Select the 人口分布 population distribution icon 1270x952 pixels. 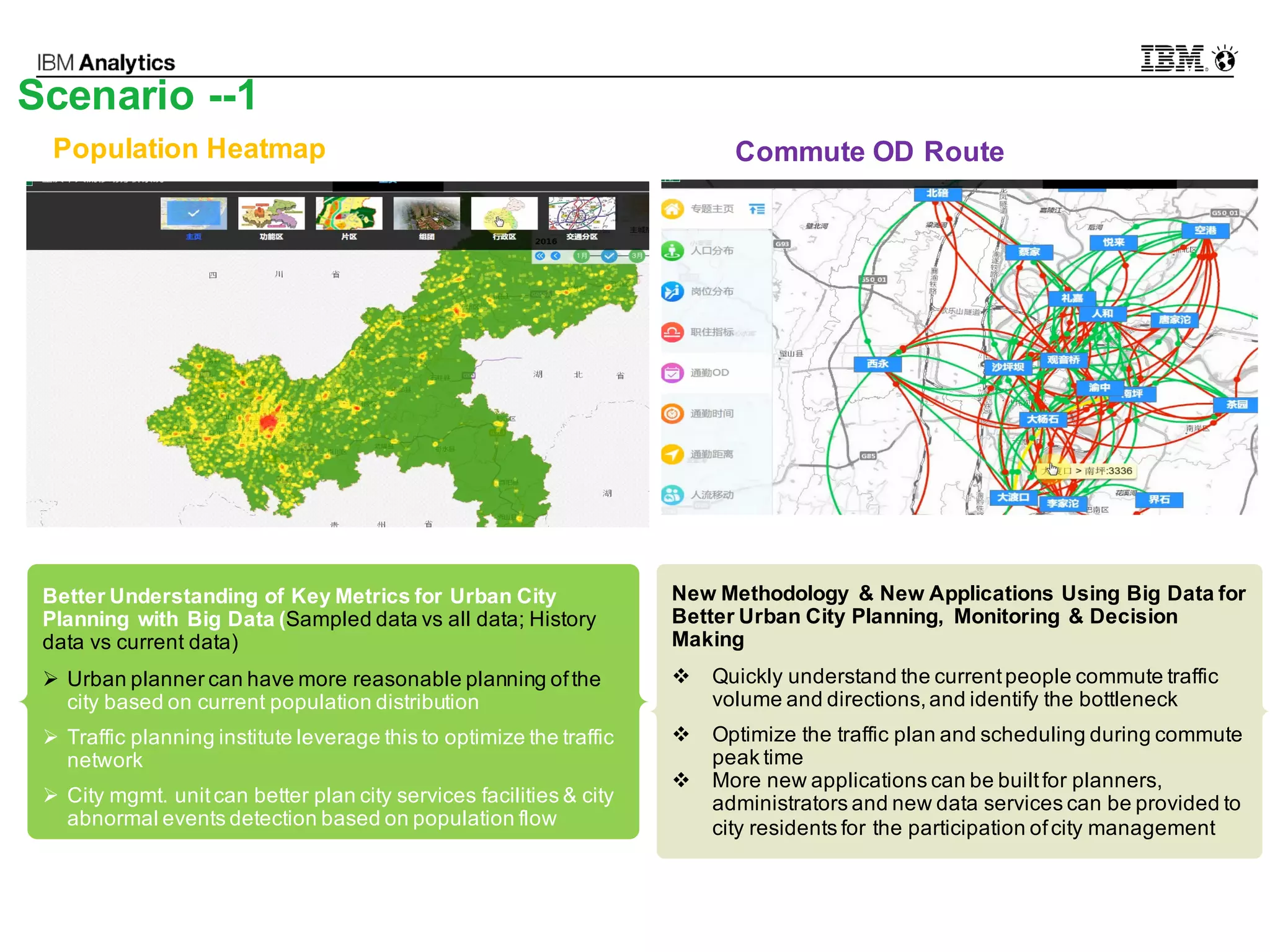(672, 250)
